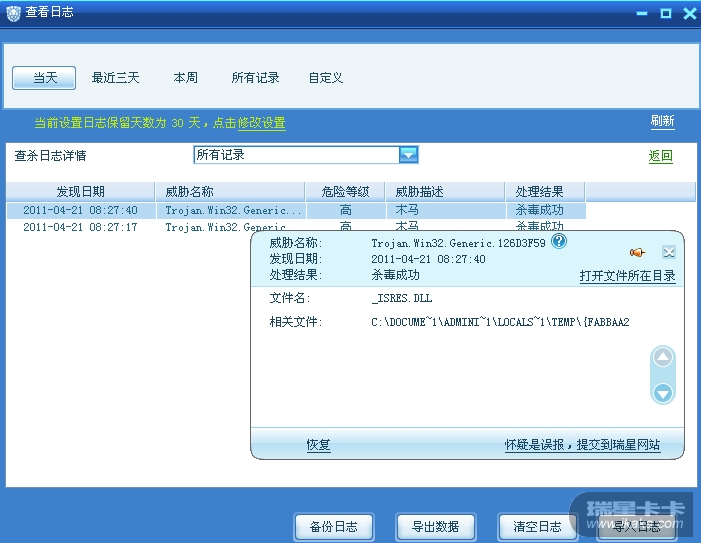Close the threat detail popup
Screen dimensions: 701x543
(669, 253)
